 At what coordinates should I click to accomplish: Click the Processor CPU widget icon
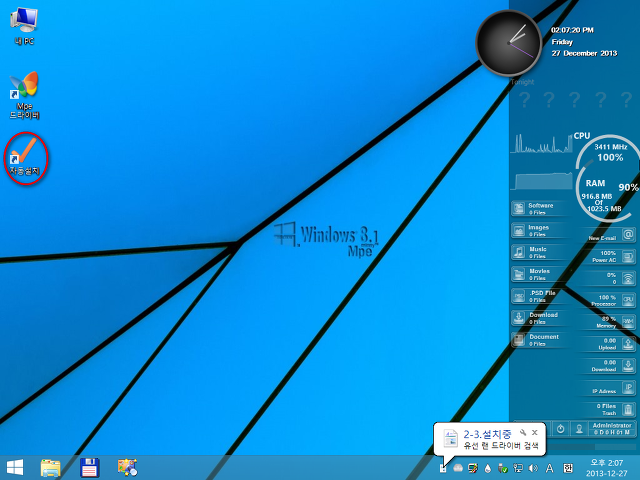629,300
